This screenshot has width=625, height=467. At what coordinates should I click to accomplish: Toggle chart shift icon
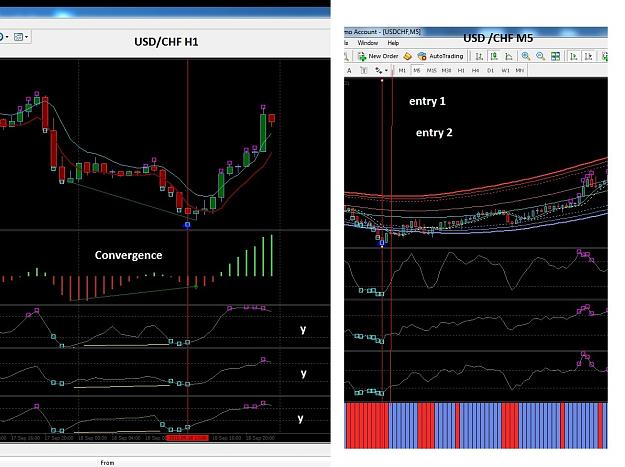pyautogui.click(x=589, y=56)
